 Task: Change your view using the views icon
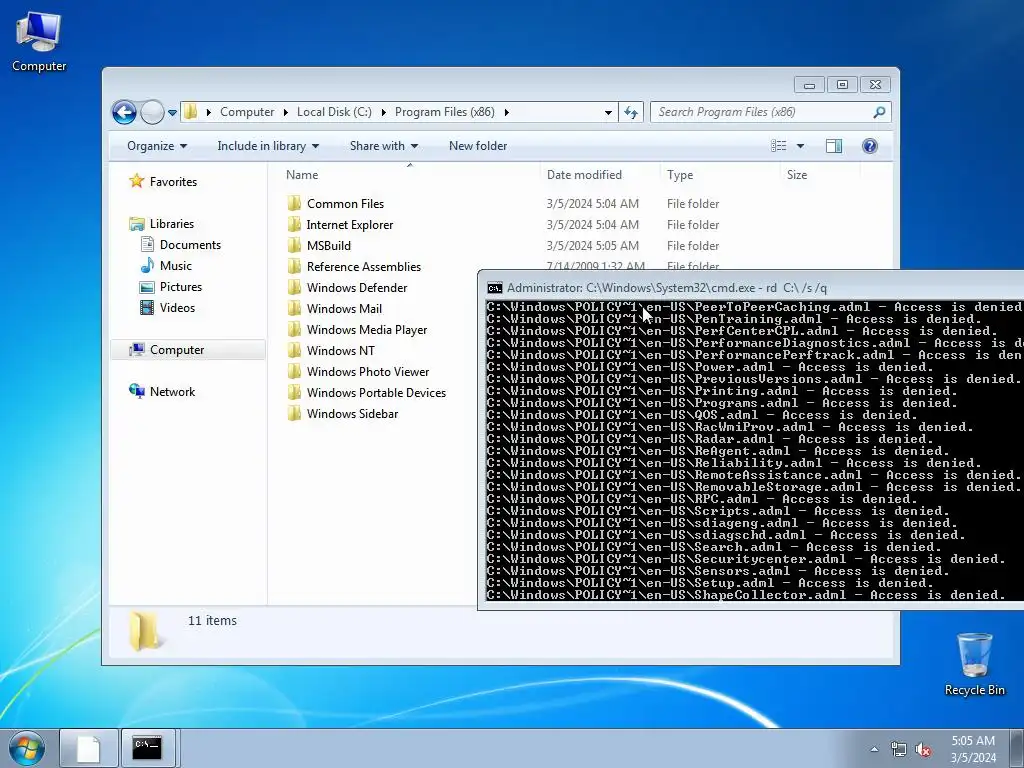tap(778, 146)
